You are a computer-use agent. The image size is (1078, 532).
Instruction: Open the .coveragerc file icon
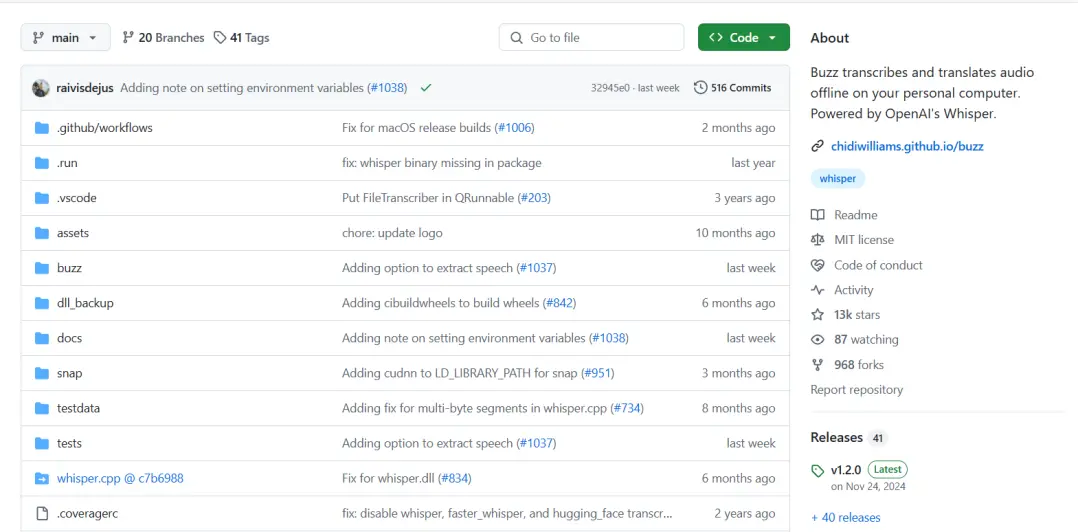[x=42, y=513]
